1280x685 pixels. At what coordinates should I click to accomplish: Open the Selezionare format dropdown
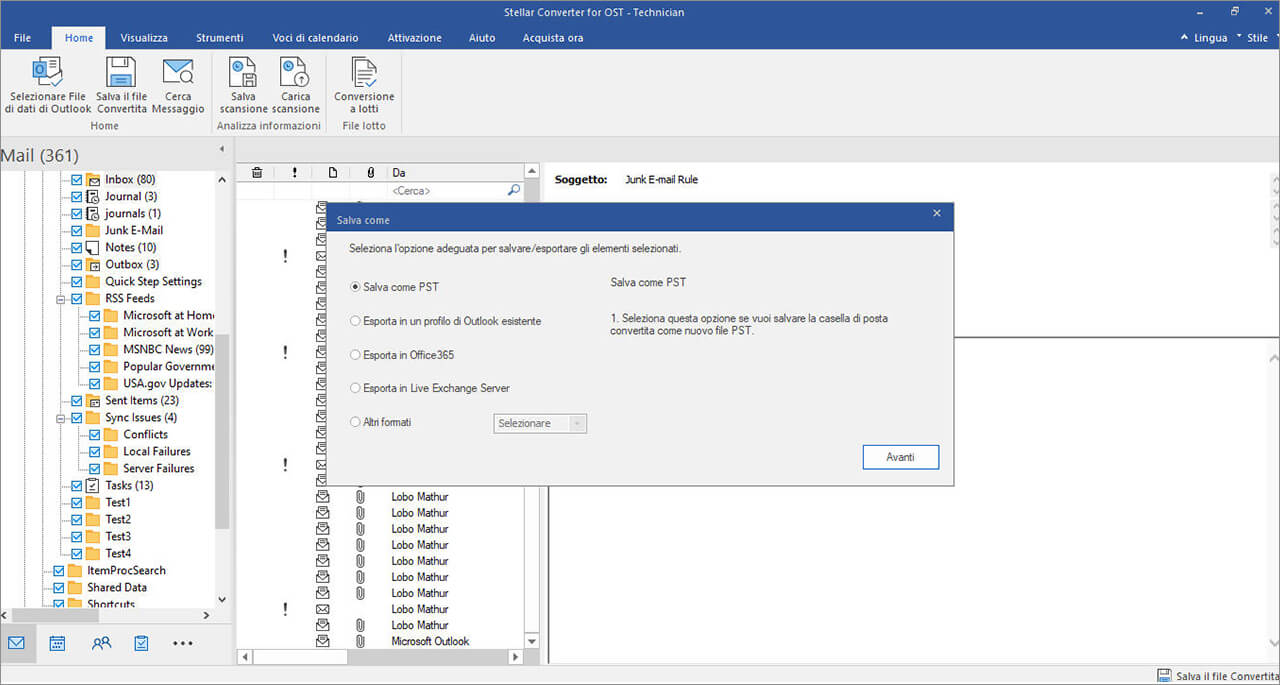[x=541, y=423]
